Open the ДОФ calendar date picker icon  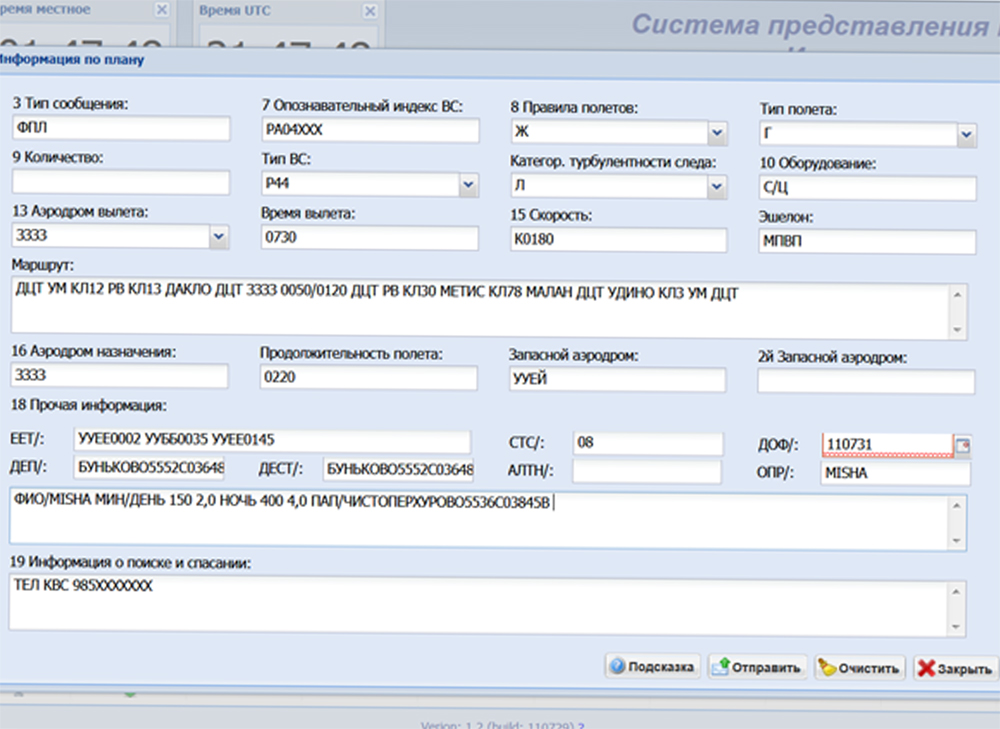963,446
